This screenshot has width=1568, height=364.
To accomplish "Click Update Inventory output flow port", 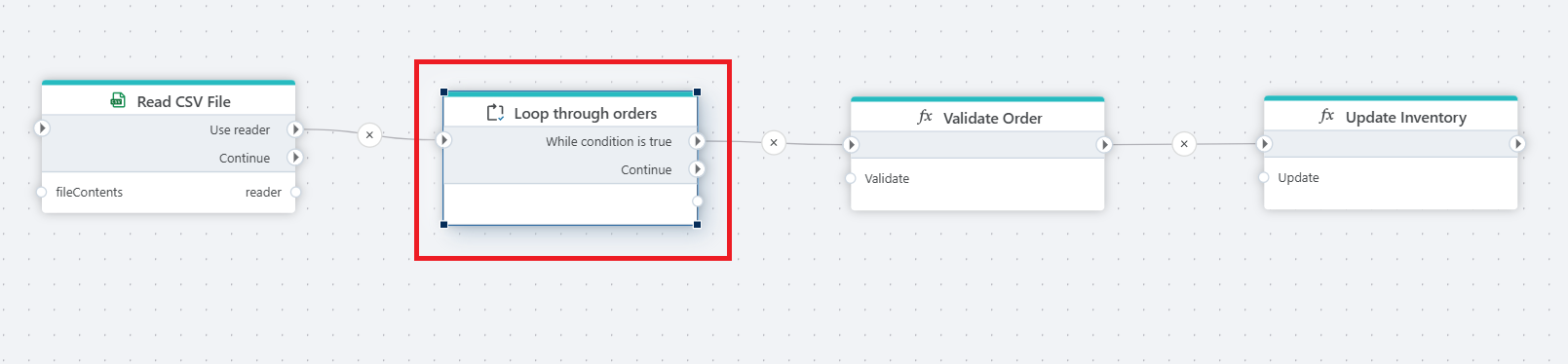I will tap(1517, 144).
